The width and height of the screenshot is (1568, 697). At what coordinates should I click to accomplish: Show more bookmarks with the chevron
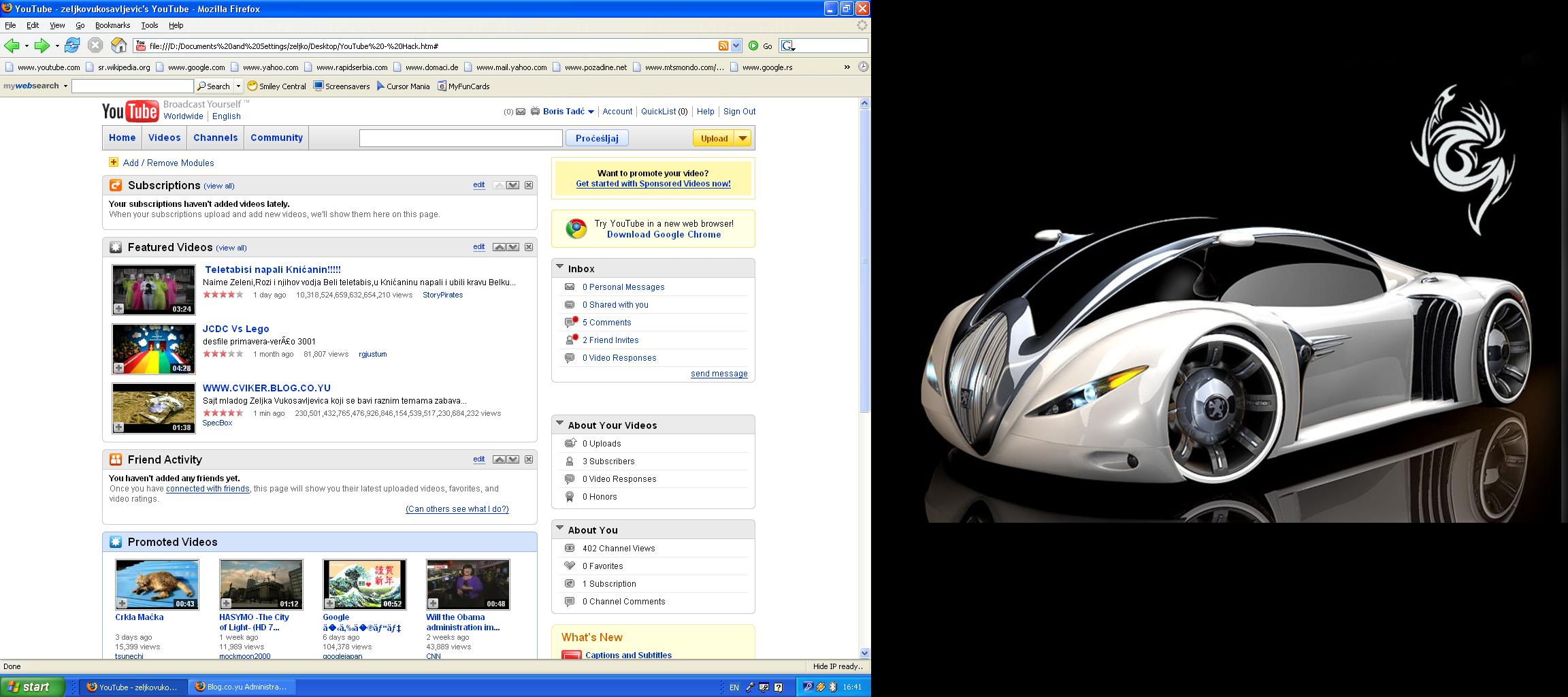click(x=847, y=67)
